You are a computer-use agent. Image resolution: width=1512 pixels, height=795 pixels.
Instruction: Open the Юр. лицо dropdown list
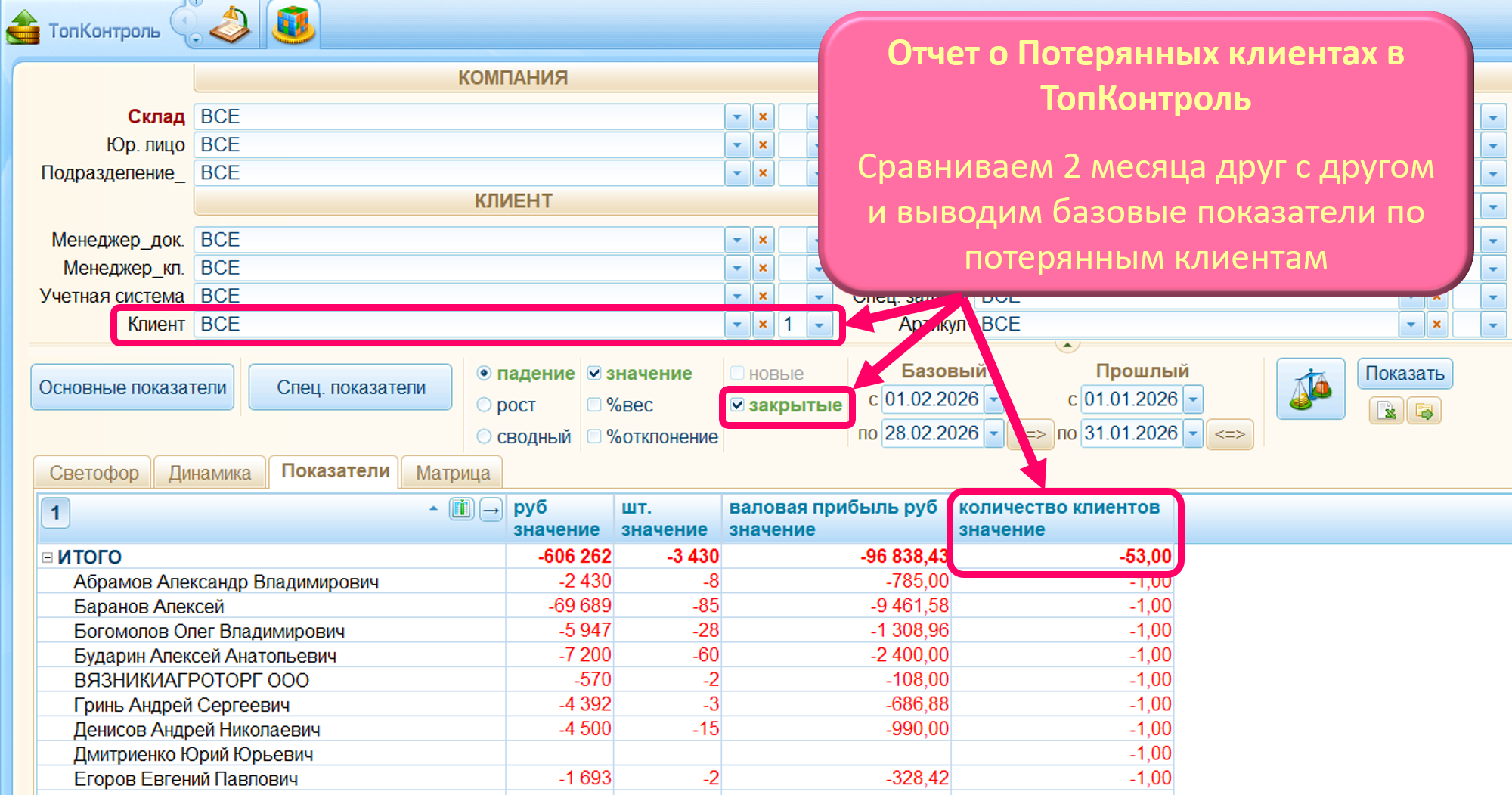(737, 144)
